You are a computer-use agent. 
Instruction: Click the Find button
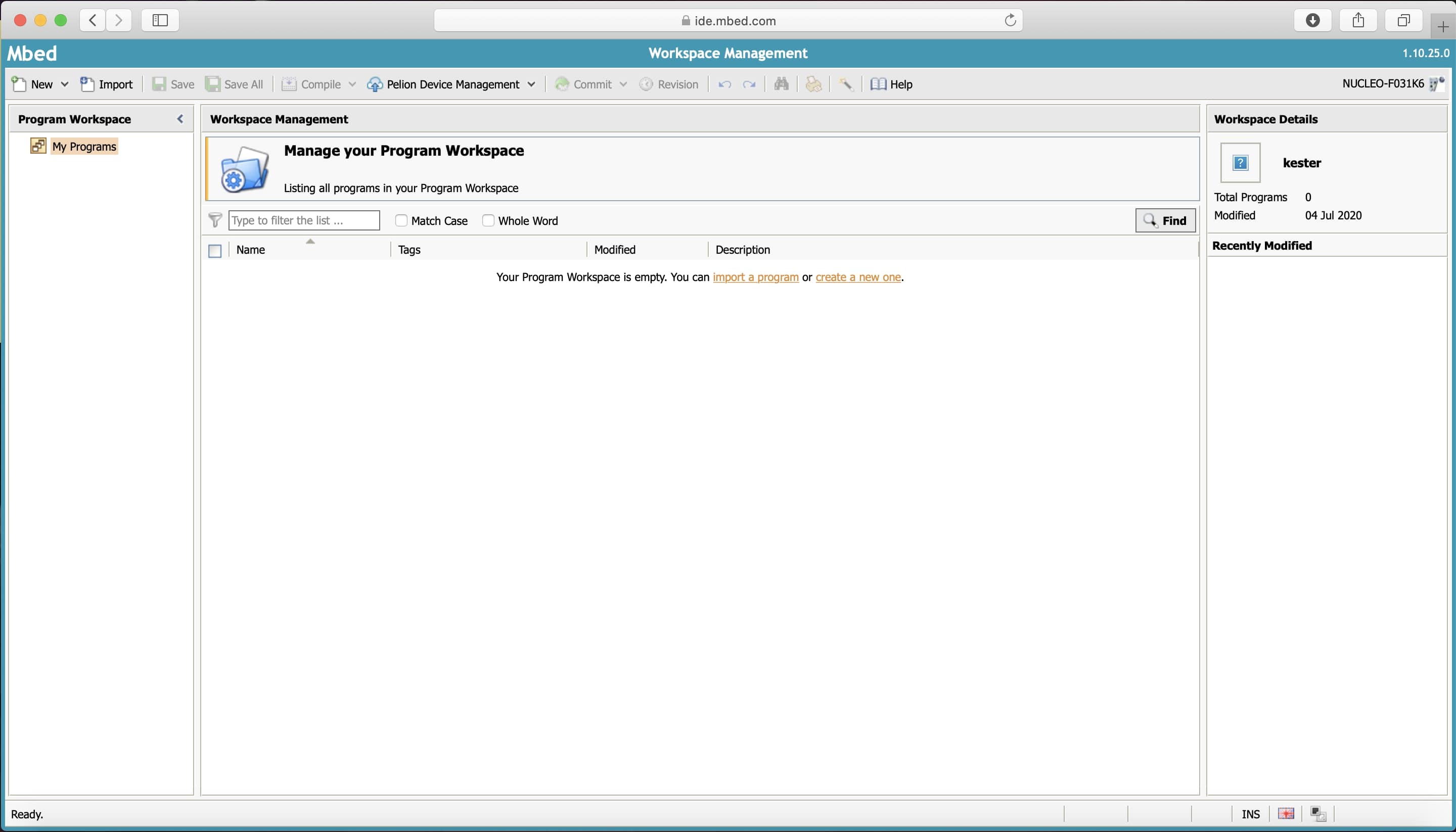coord(1165,220)
